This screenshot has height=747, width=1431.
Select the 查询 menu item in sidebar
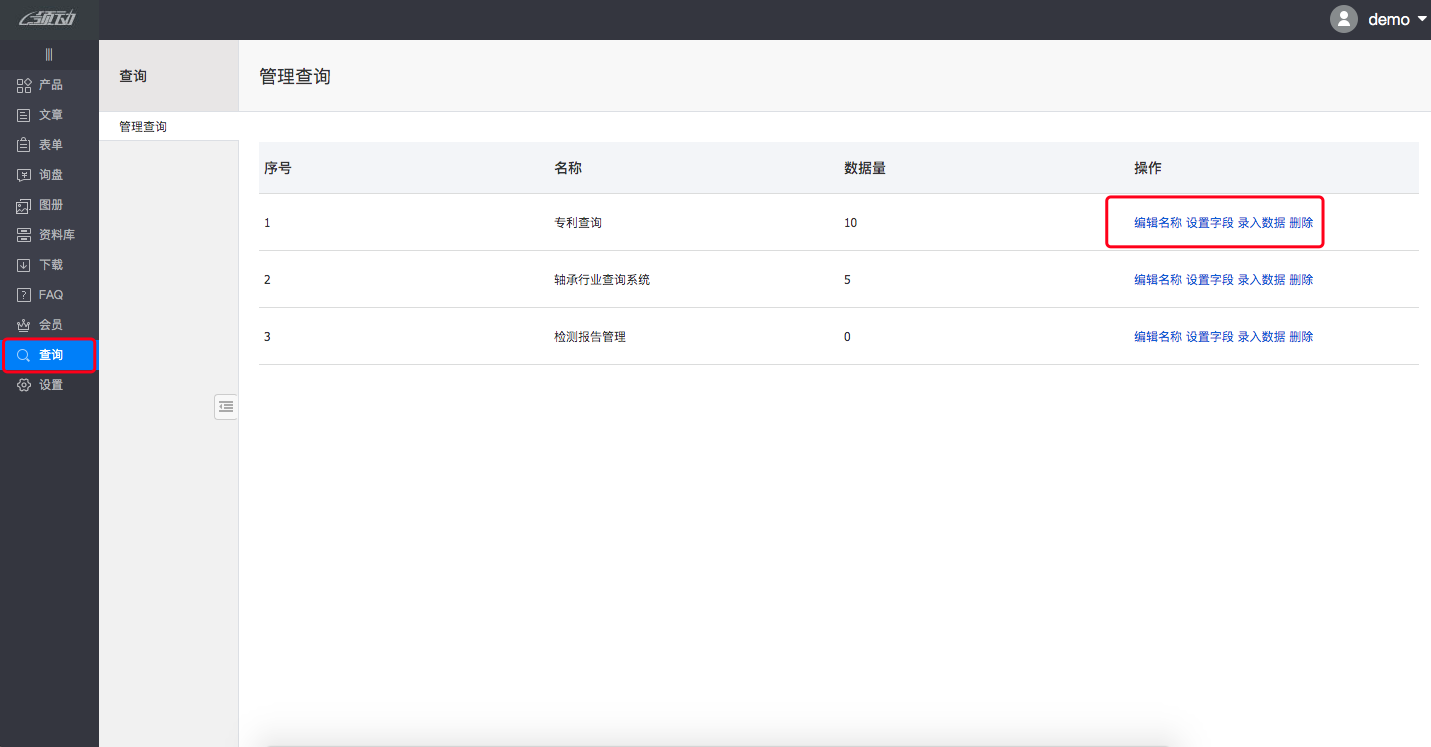click(50, 355)
